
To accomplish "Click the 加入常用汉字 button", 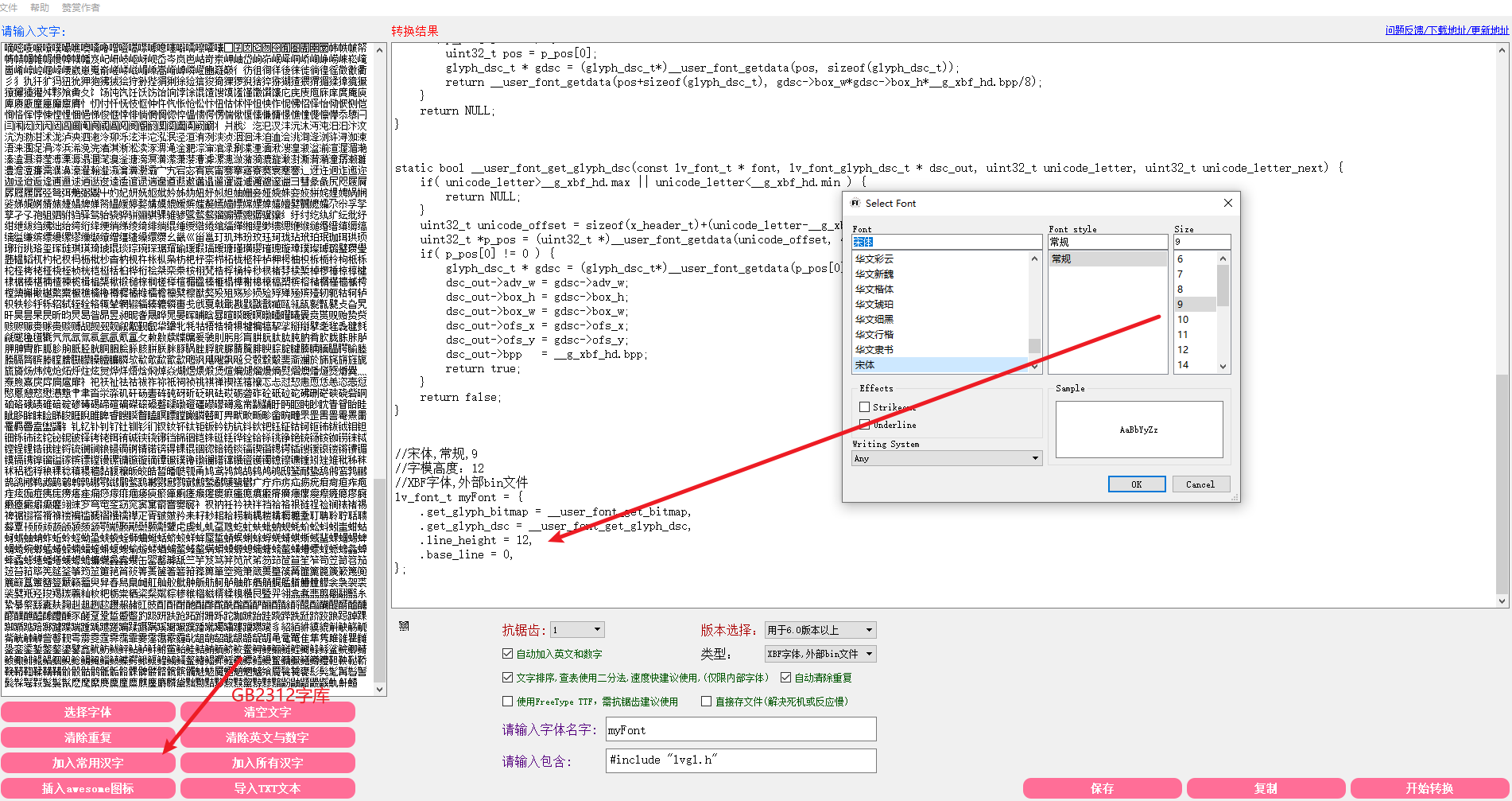I will coord(88,763).
